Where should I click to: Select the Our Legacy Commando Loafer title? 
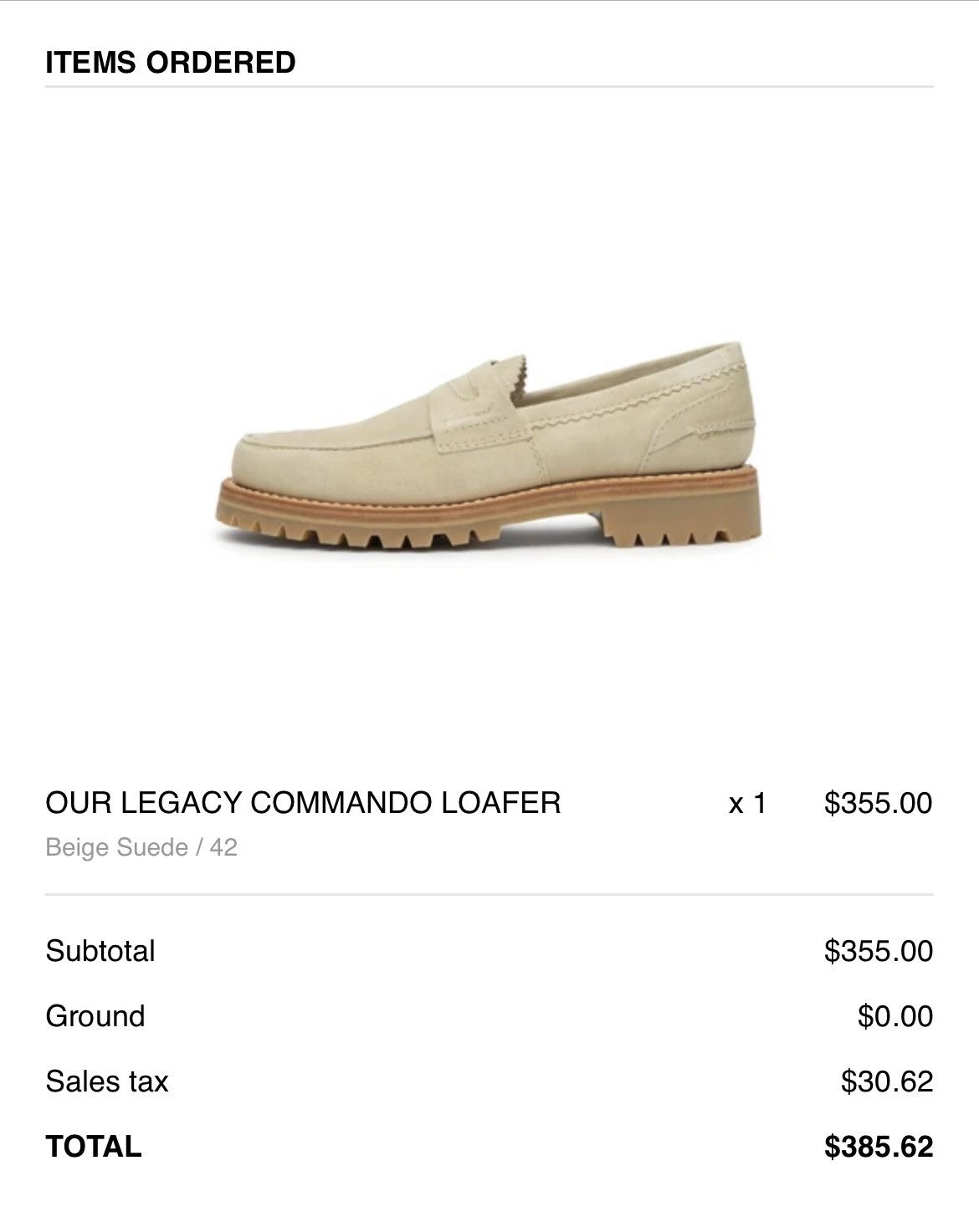coord(303,803)
